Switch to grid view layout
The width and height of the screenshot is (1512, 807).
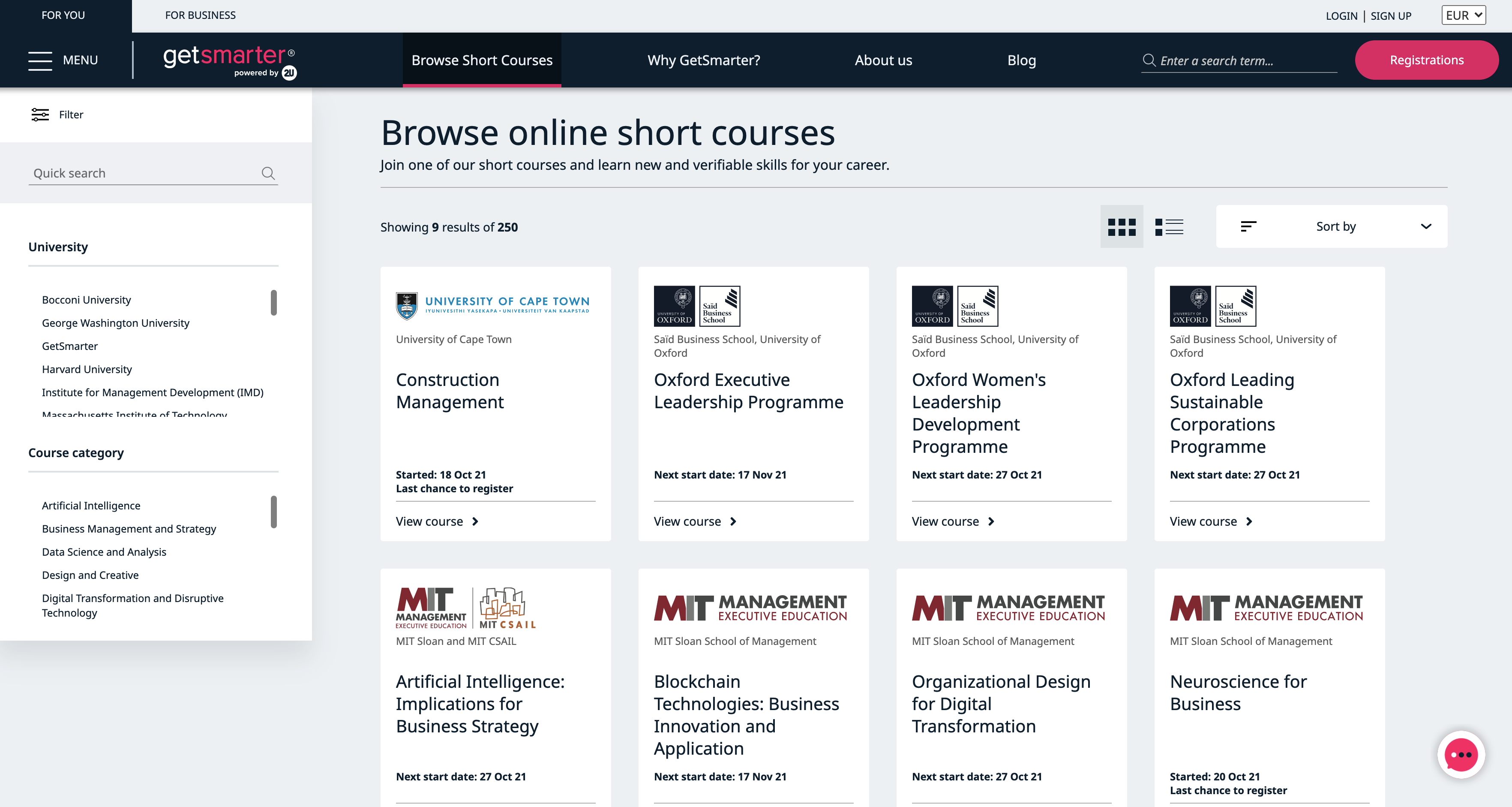click(1122, 227)
